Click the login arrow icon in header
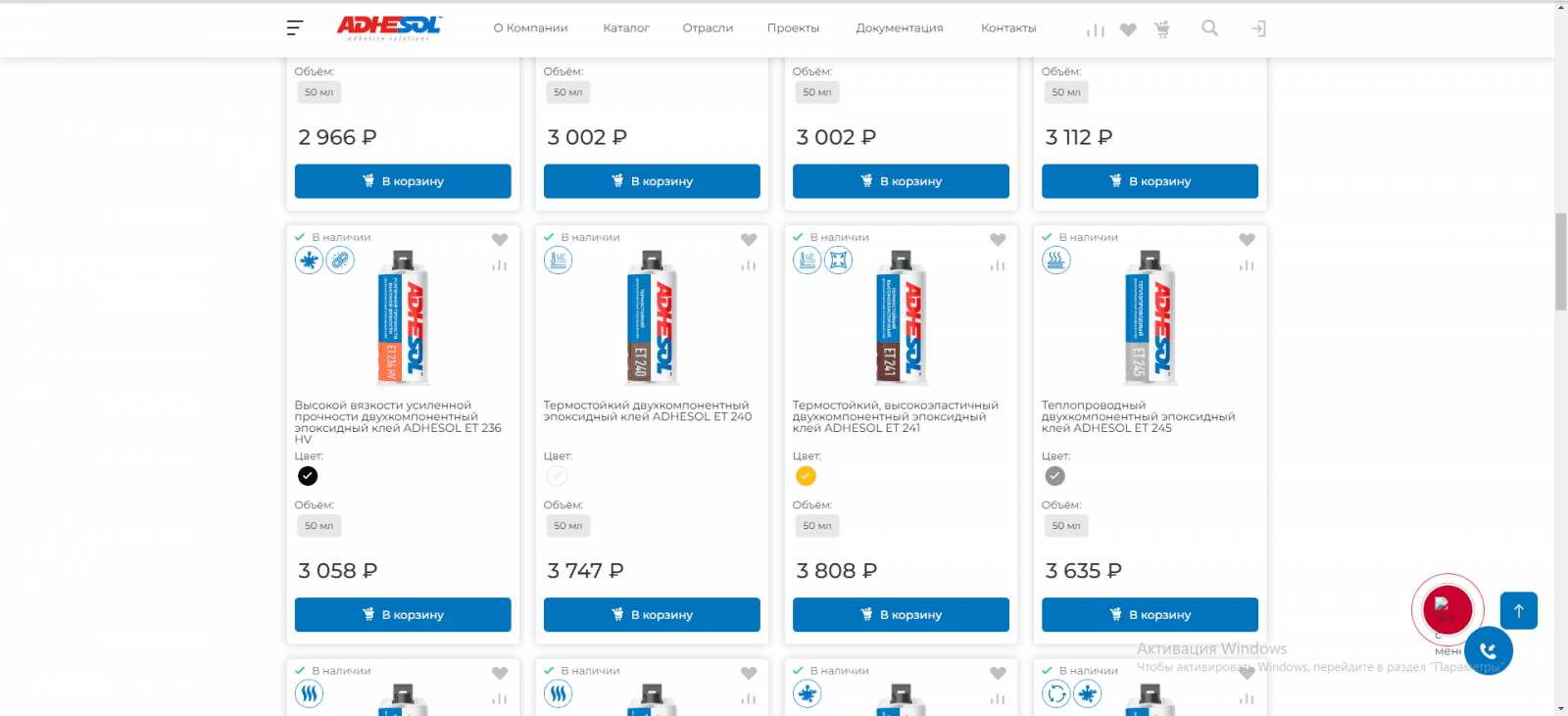Viewport: 1568px width, 716px height. pyautogui.click(x=1258, y=29)
